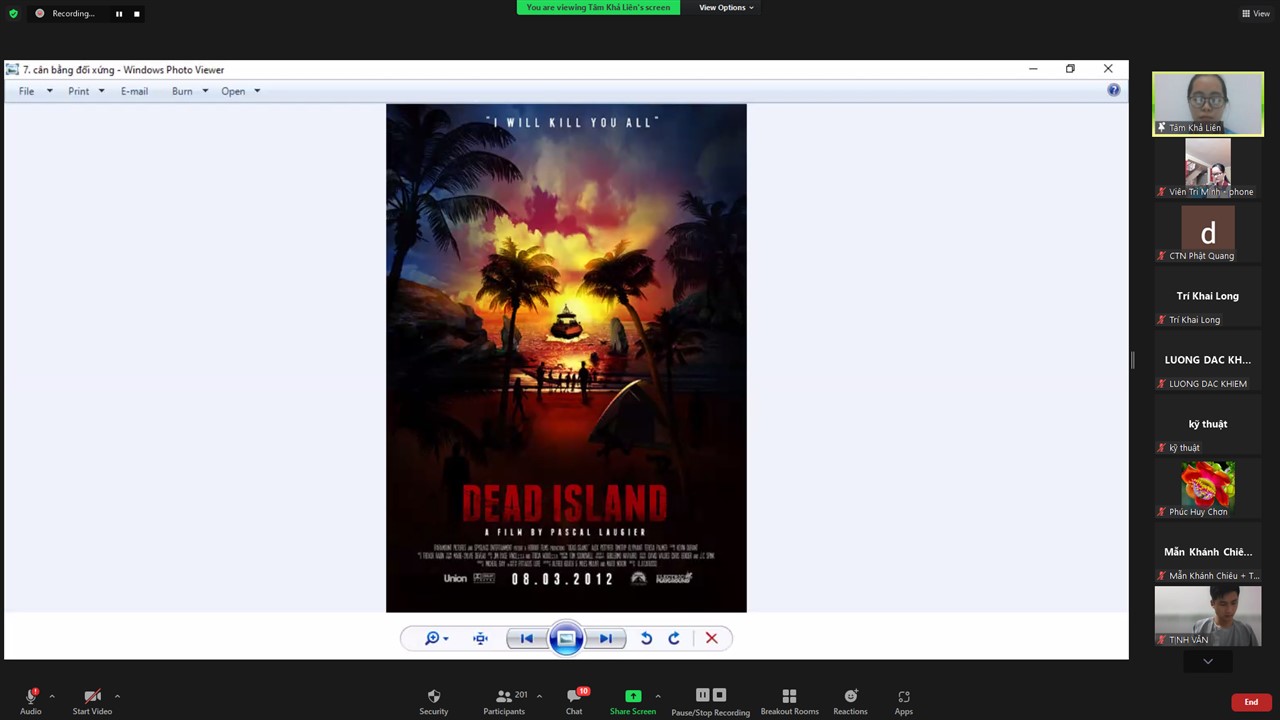Click the Photo Viewer help icon
Image resolution: width=1280 pixels, height=720 pixels.
(x=1113, y=91)
